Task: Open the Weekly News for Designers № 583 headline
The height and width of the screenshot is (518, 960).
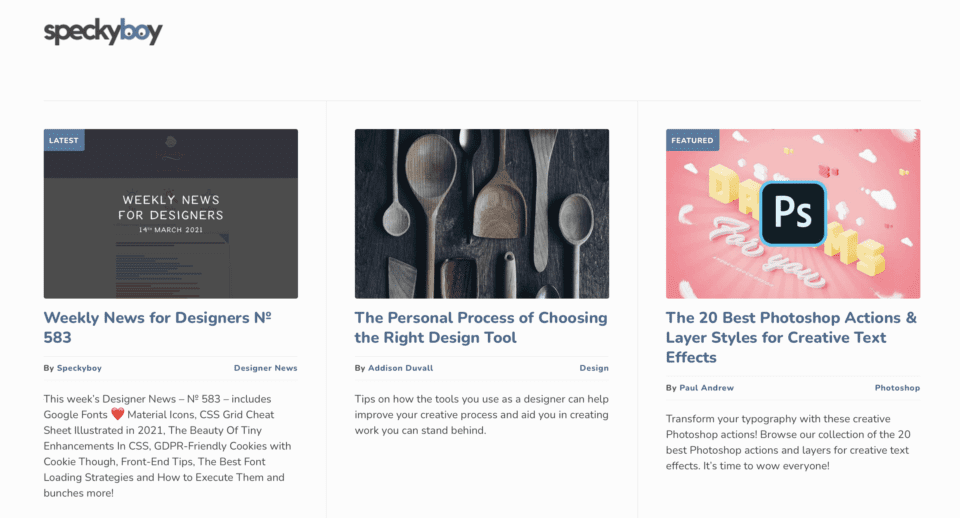Action: [x=157, y=327]
